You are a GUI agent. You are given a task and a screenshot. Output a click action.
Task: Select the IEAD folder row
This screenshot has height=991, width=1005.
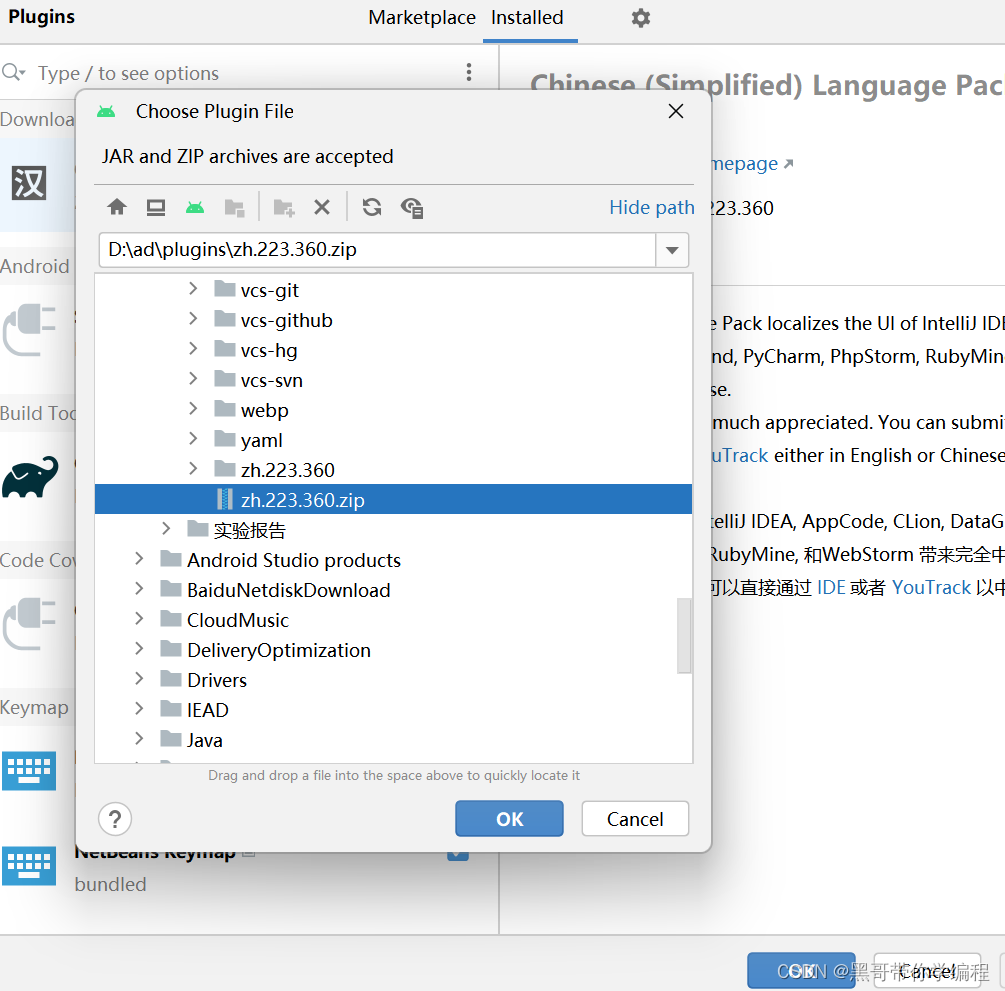[x=394, y=709]
